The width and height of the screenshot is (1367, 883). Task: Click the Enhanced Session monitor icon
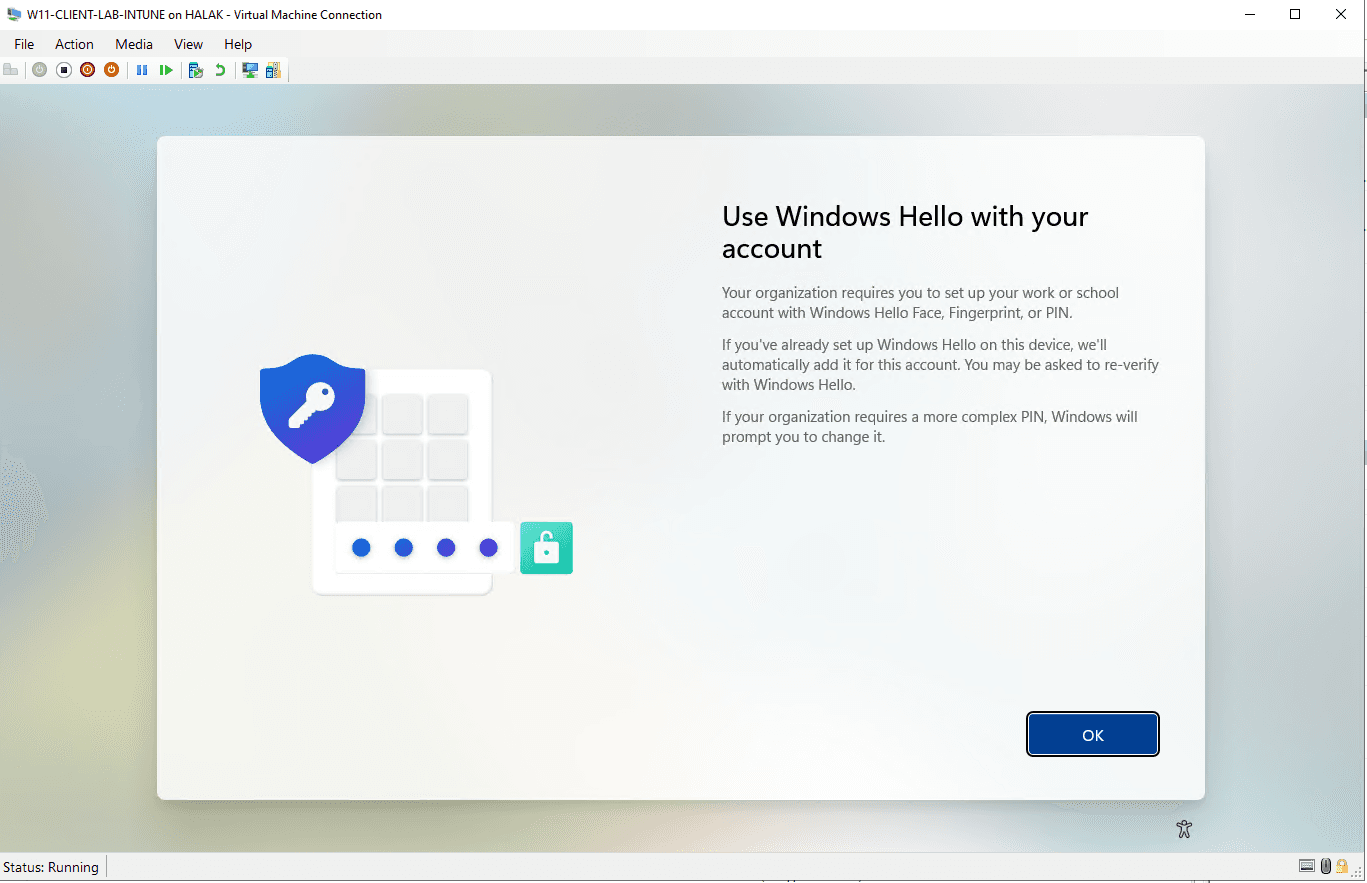tap(250, 70)
